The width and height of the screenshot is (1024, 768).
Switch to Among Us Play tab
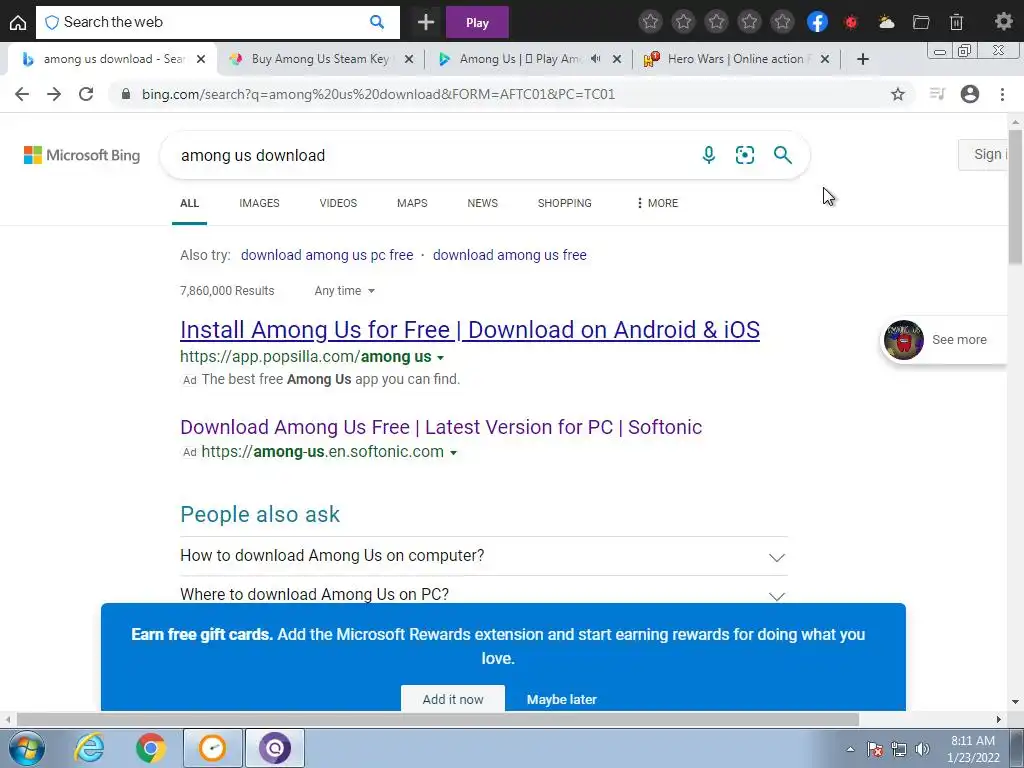click(519, 59)
